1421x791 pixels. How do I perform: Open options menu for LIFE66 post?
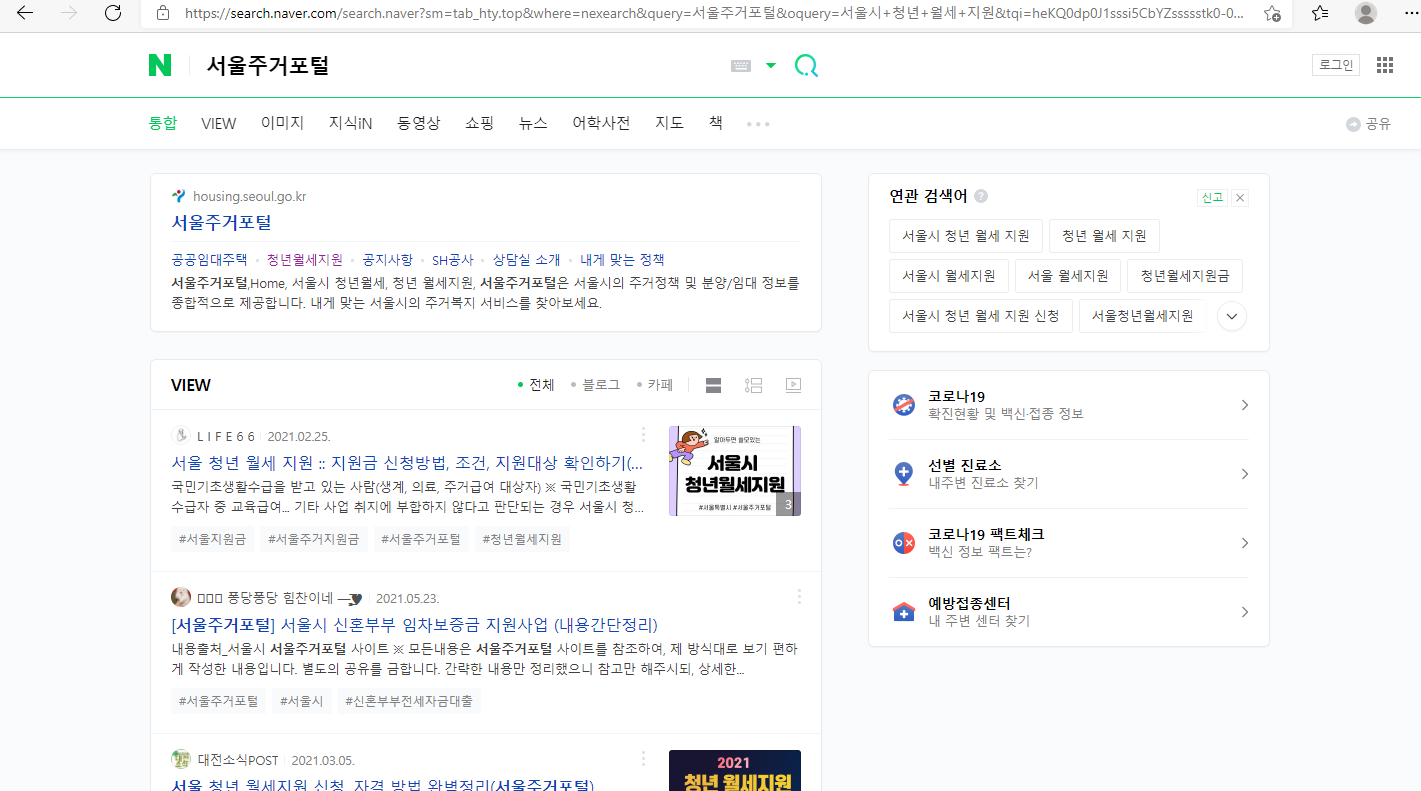click(x=643, y=435)
